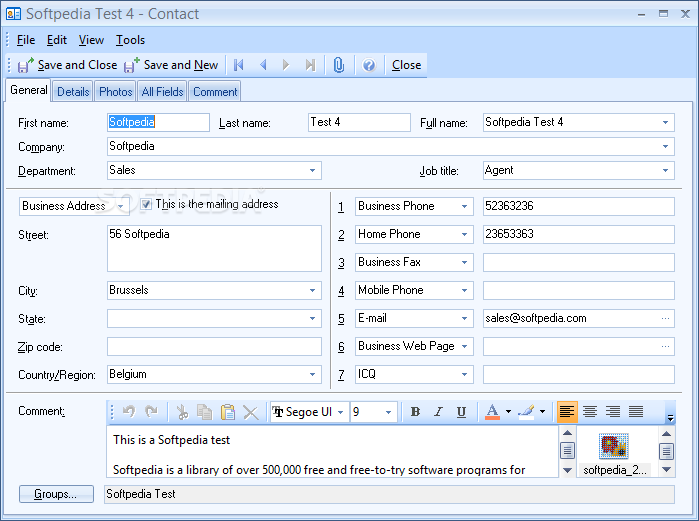Delete selected comment text with X icon
Viewport: 699px width, 521px height.
click(251, 412)
